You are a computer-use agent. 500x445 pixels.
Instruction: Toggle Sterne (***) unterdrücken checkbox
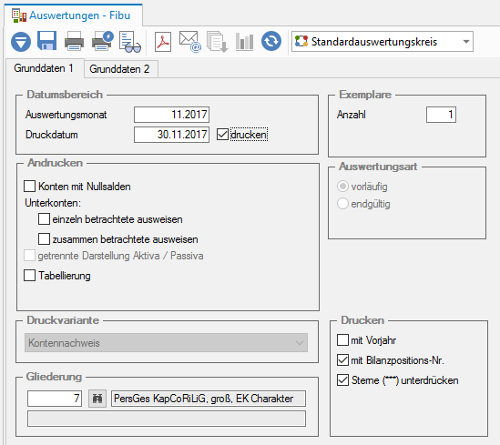tap(343, 380)
